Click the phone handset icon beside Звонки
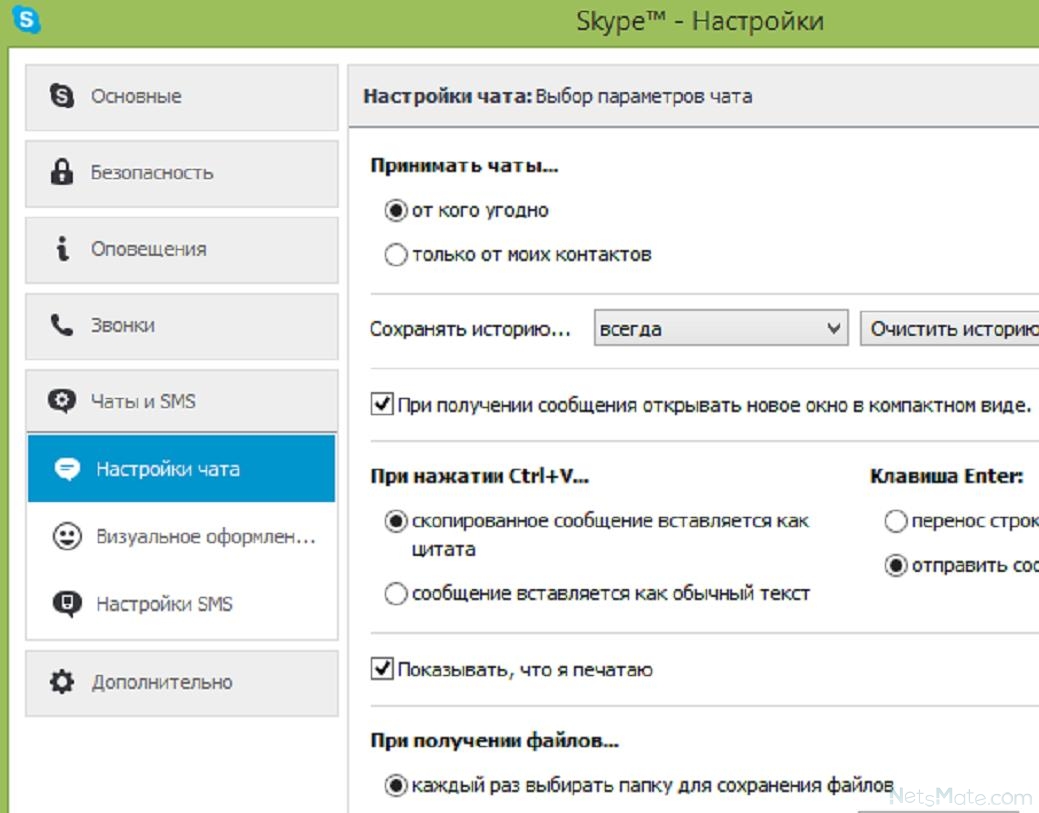This screenshot has width=1039, height=813. [x=62, y=325]
